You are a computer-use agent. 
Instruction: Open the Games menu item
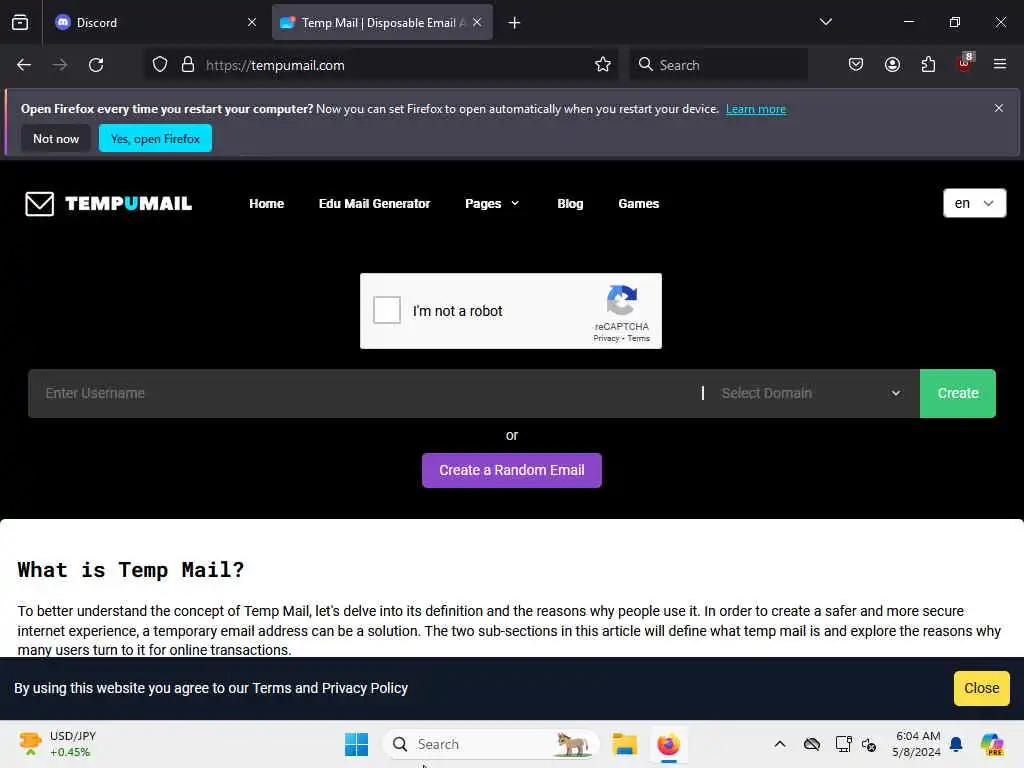[639, 204]
